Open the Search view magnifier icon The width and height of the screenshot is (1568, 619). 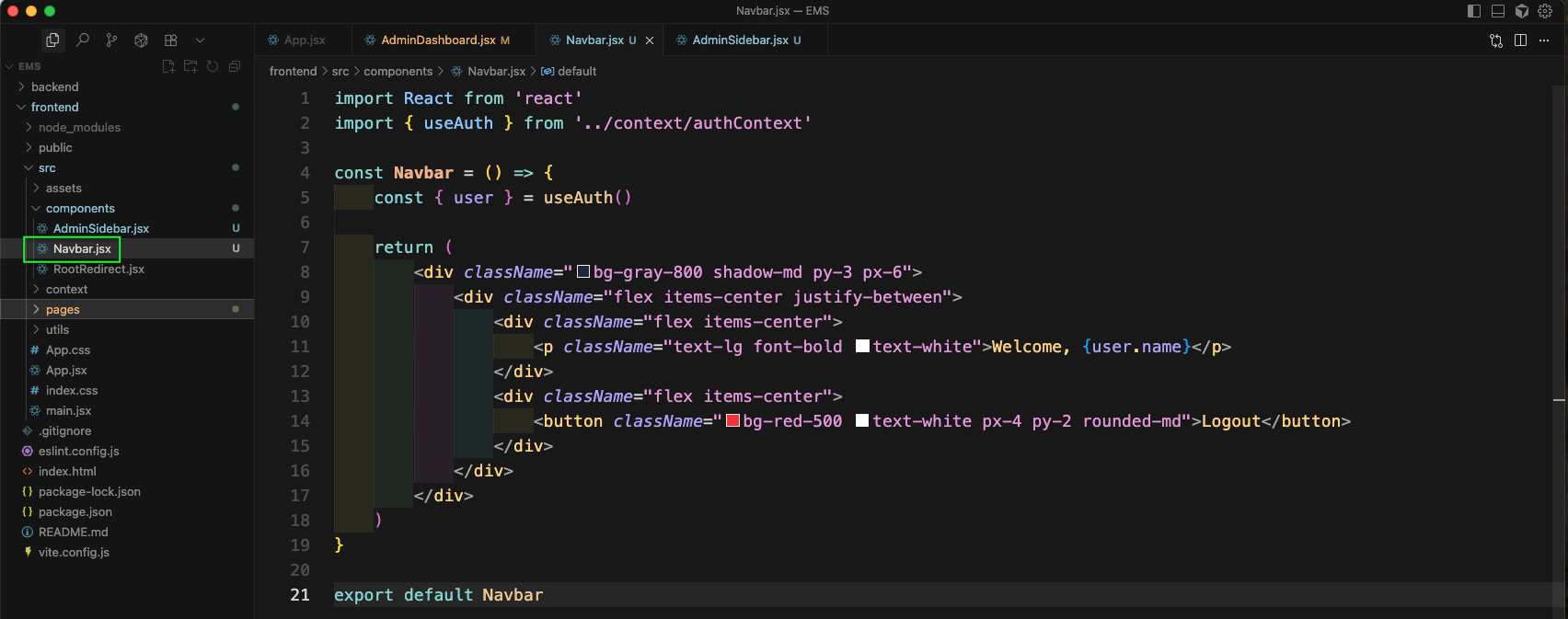(82, 40)
